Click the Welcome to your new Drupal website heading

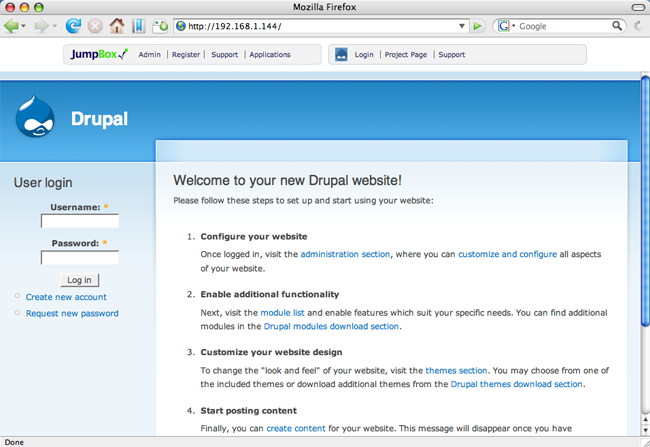[x=287, y=180]
